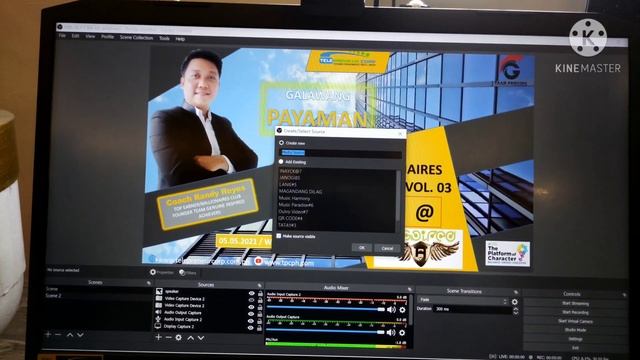Viewport: 640px width, 360px height.
Task: Open Filters button below preview
Action: point(188,273)
